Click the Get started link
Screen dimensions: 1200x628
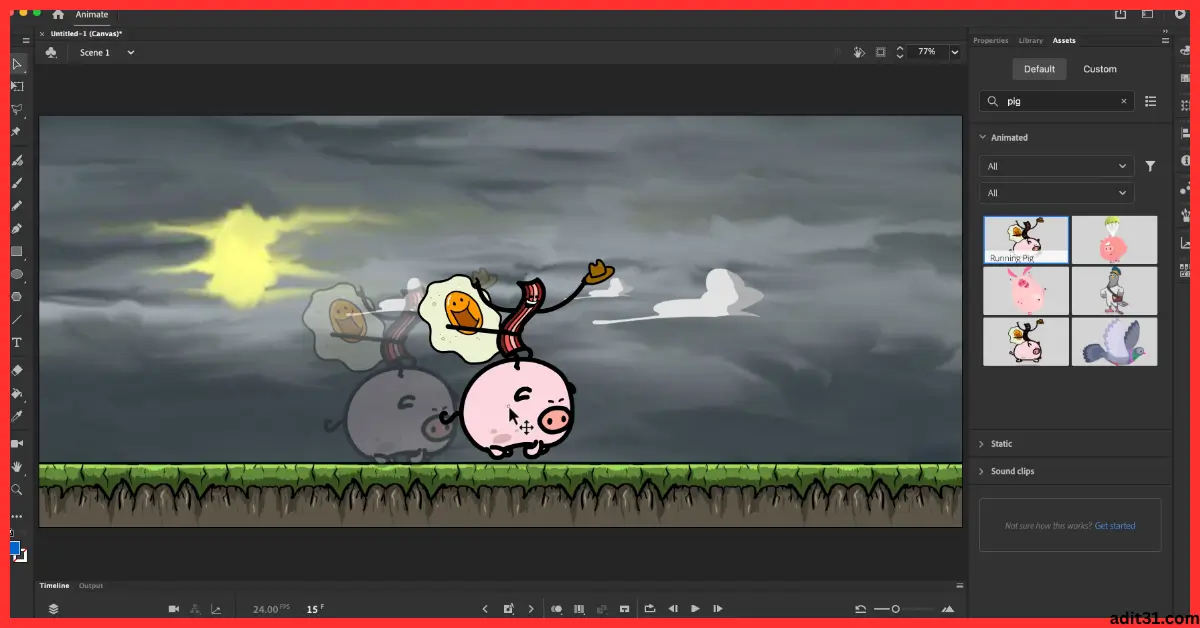(x=1115, y=526)
